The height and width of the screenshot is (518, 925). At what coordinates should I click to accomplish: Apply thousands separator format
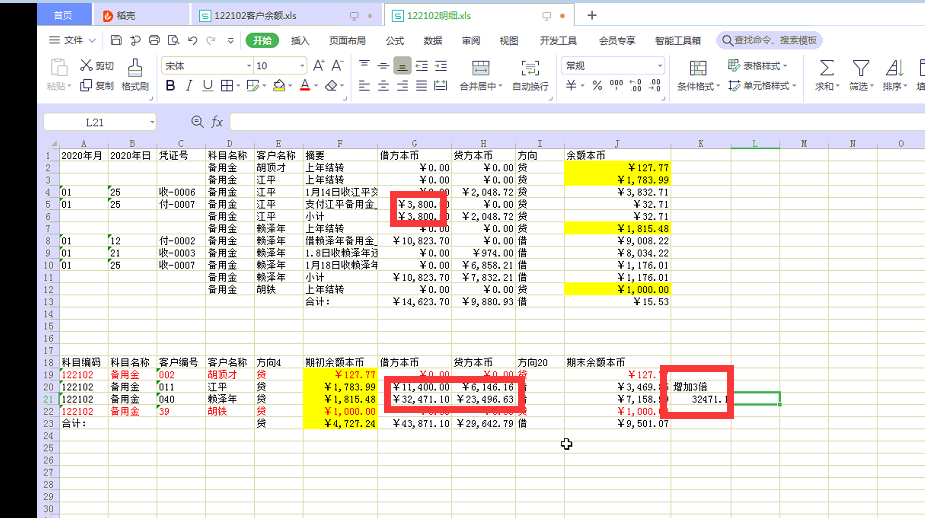pyautogui.click(x=616, y=86)
